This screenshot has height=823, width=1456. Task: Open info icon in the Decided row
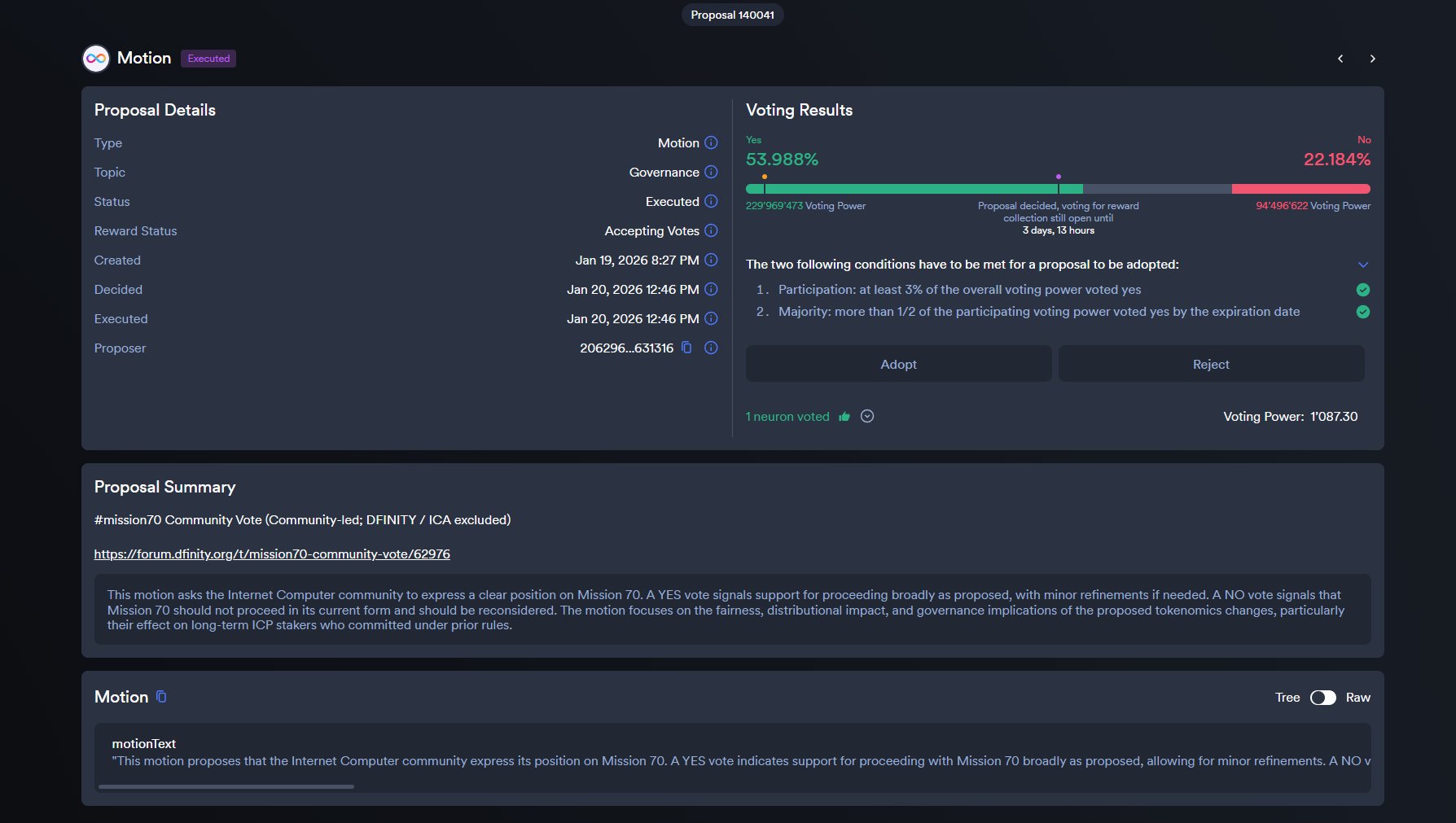[711, 289]
